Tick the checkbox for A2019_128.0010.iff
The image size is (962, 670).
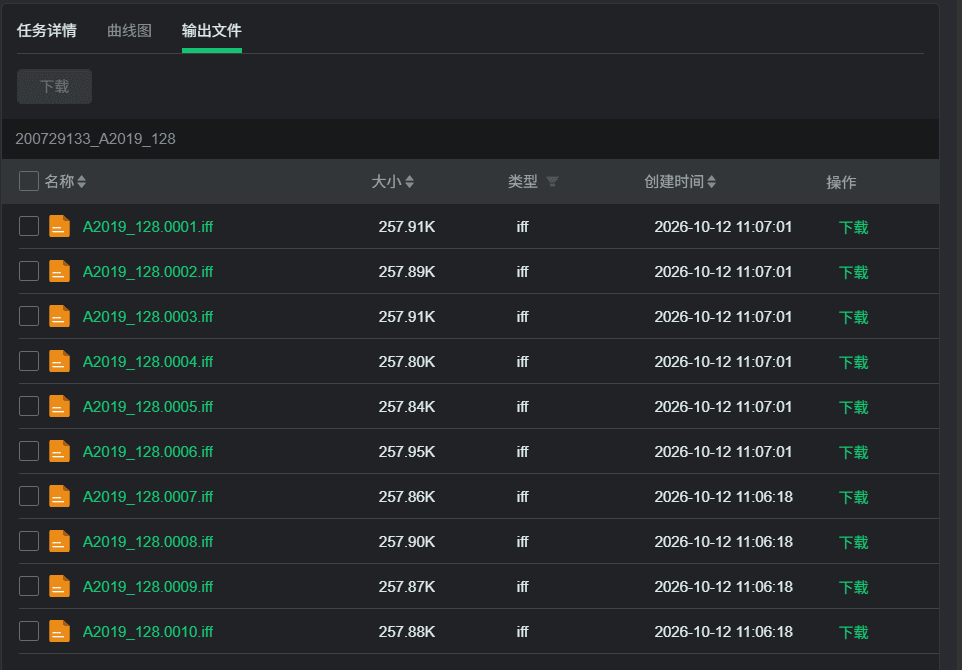tap(29, 631)
